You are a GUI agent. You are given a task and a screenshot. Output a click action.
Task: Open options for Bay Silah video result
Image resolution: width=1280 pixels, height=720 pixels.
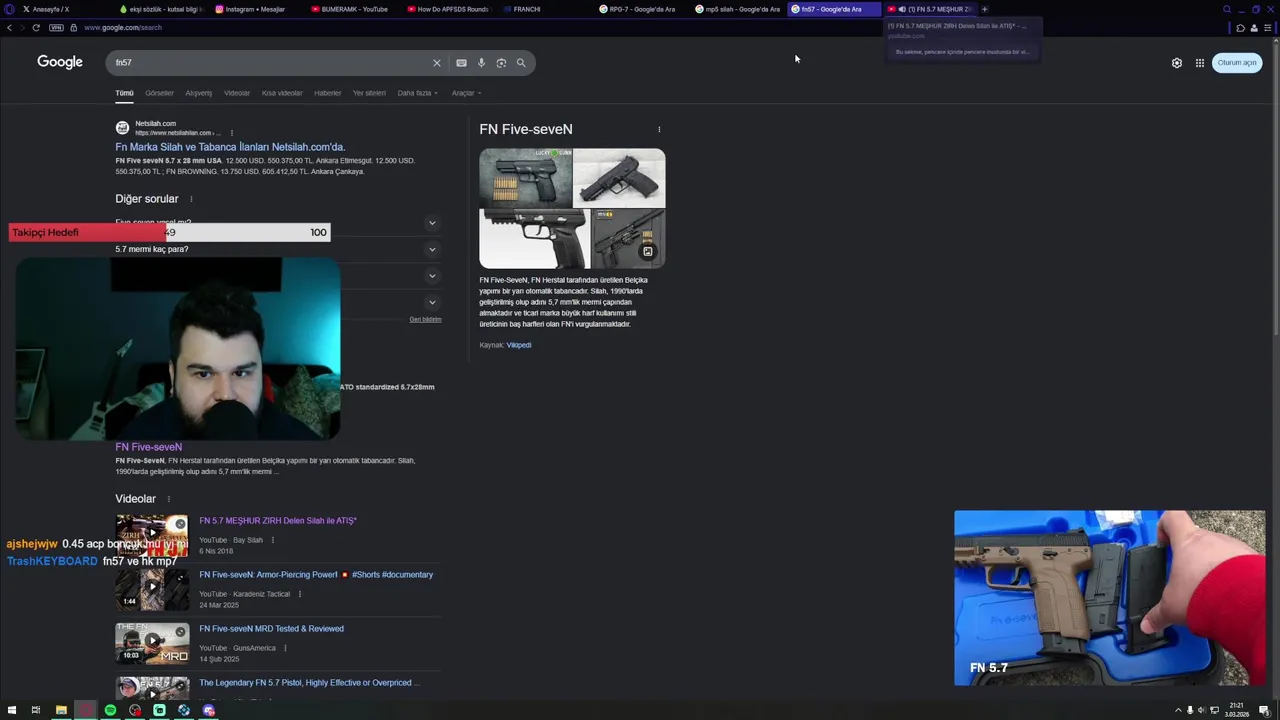coord(272,540)
